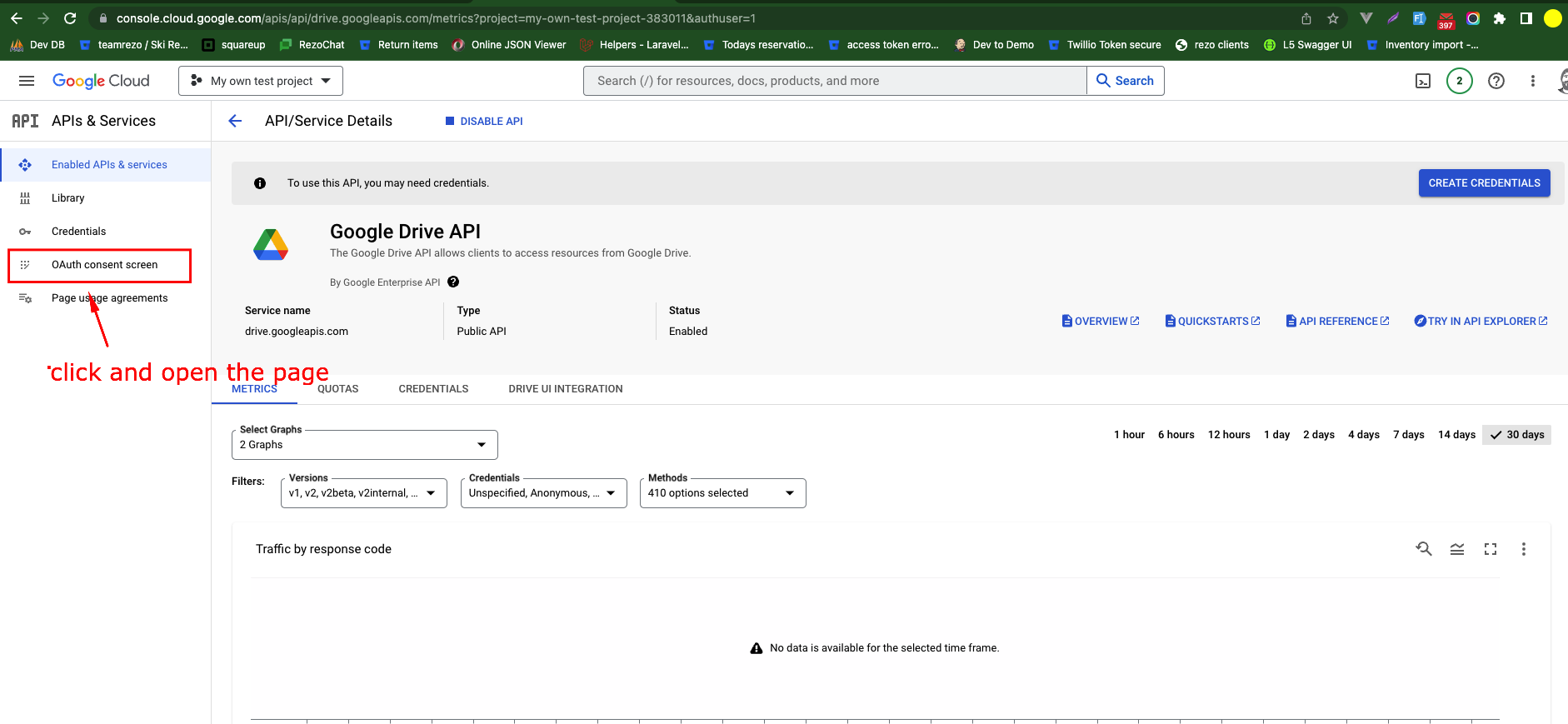Click the Google Drive logo icon
This screenshot has height=724, width=1568.
point(271,244)
